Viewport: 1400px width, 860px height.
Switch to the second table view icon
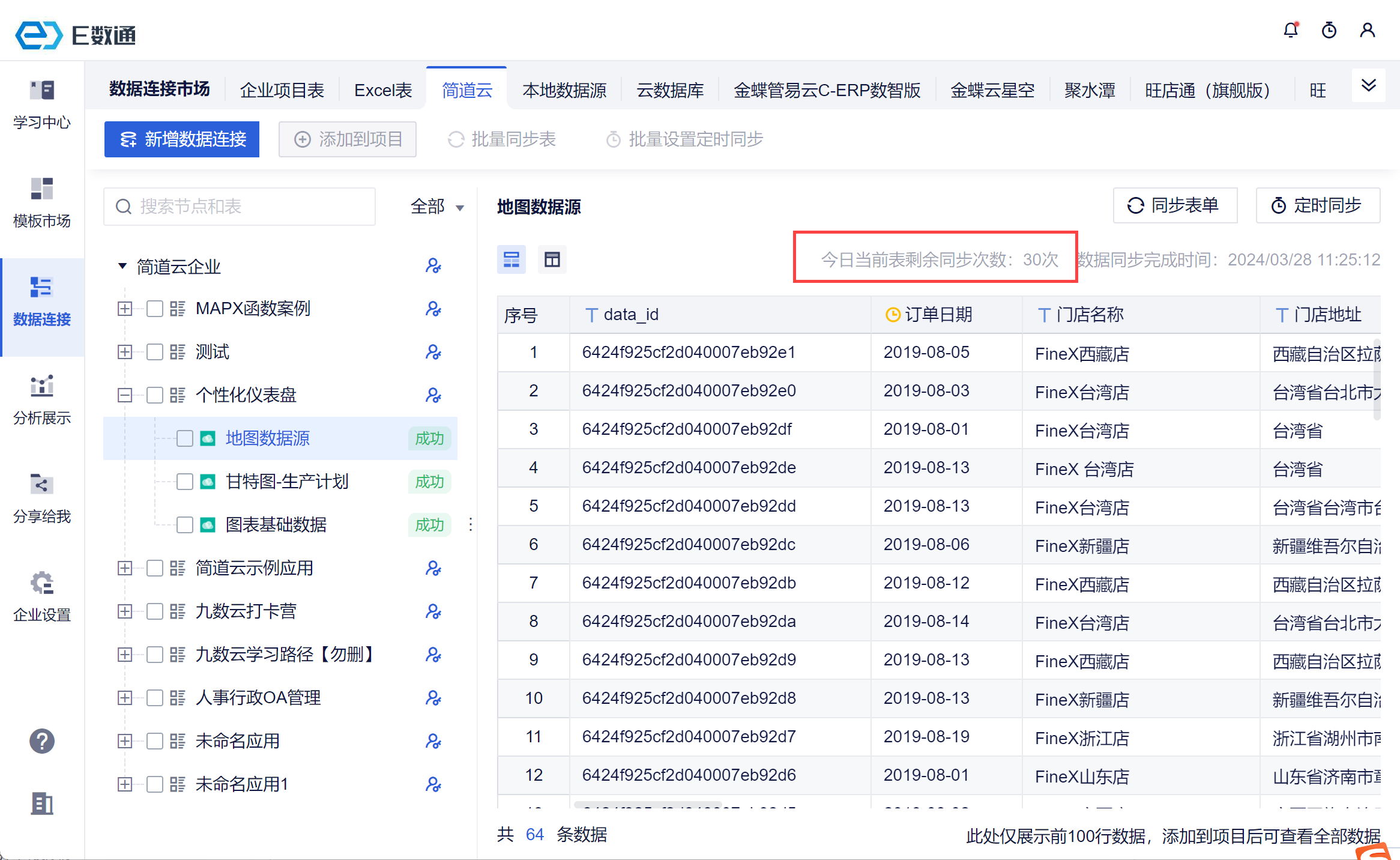[x=552, y=259]
